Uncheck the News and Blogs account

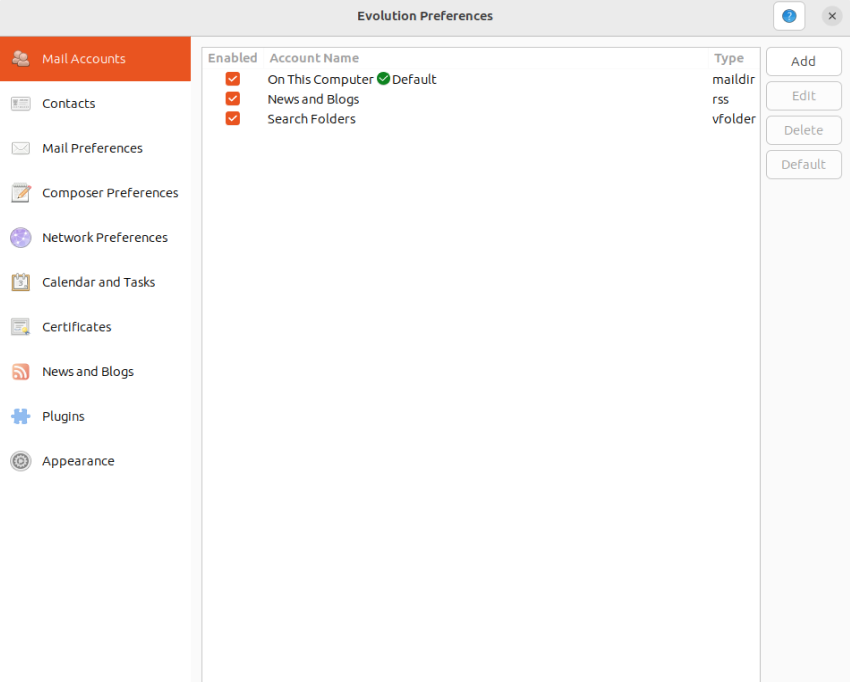(233, 99)
